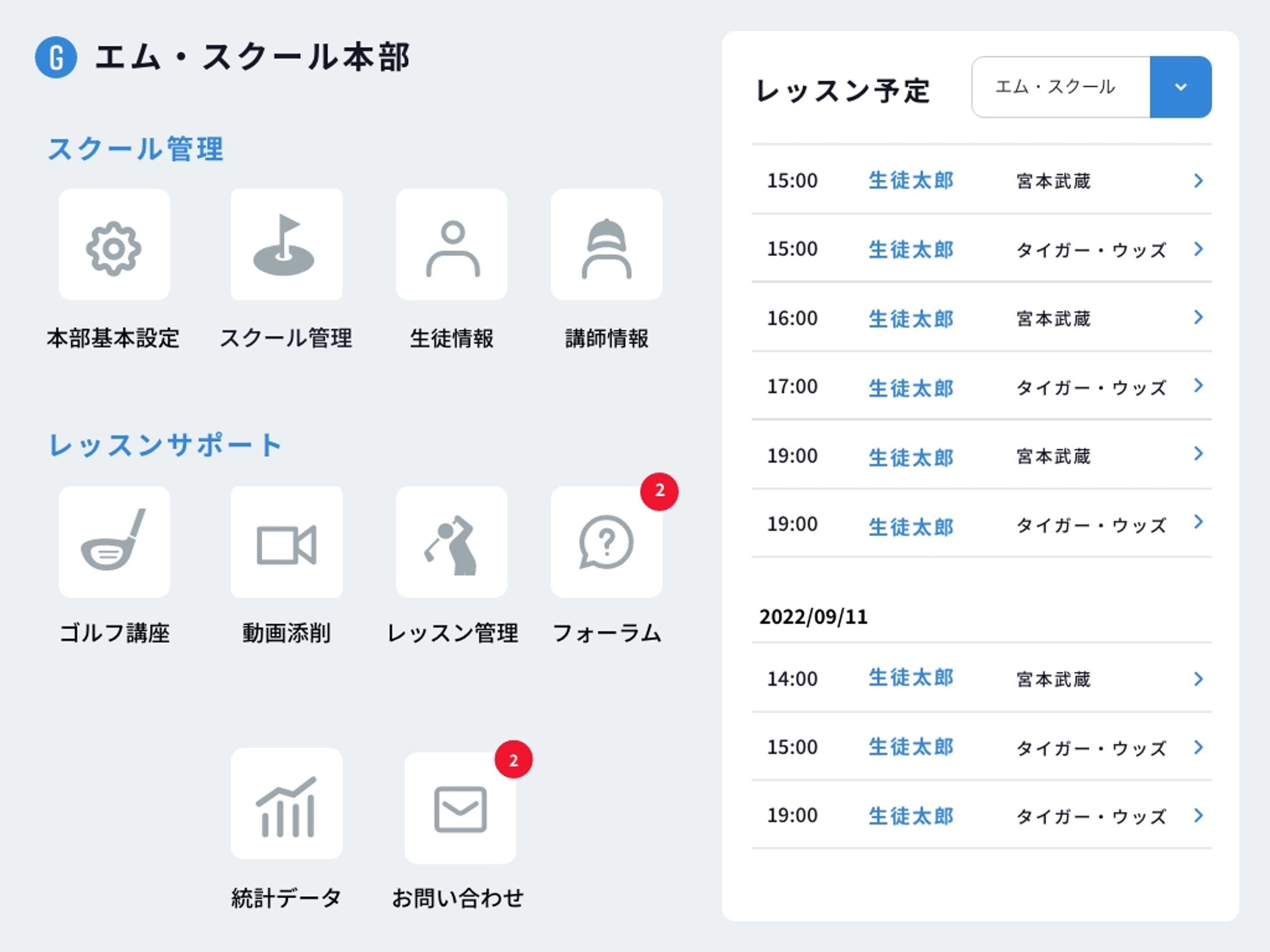Image resolution: width=1270 pixels, height=952 pixels.
Task: Select the スクール管理 golf flag icon
Action: (x=286, y=246)
